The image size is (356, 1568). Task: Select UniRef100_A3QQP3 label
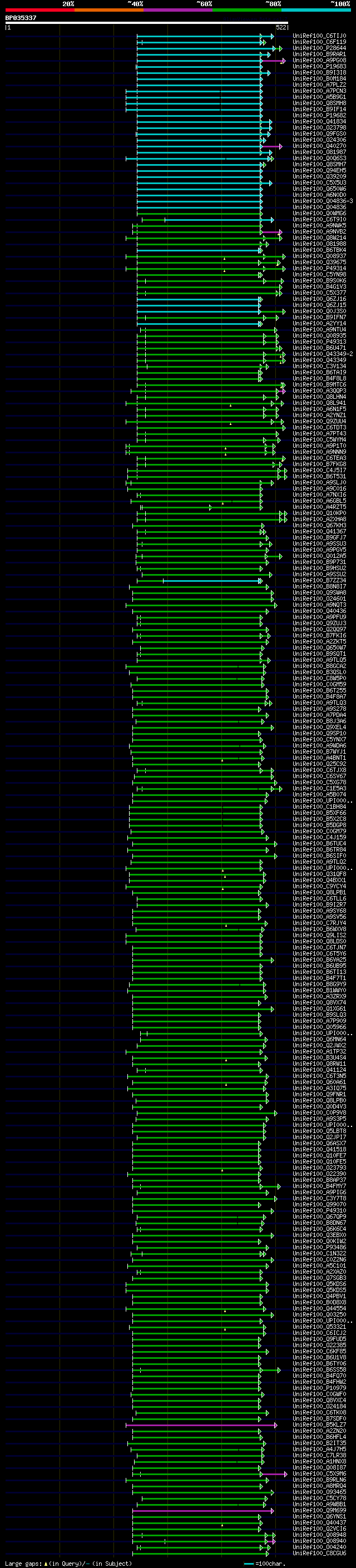(x=319, y=391)
